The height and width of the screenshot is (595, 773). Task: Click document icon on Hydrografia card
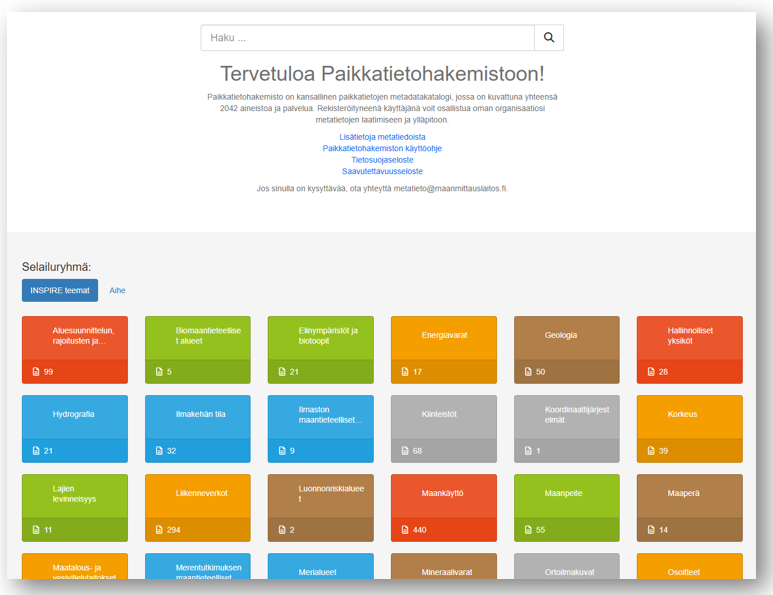pyautogui.click(x=35, y=451)
